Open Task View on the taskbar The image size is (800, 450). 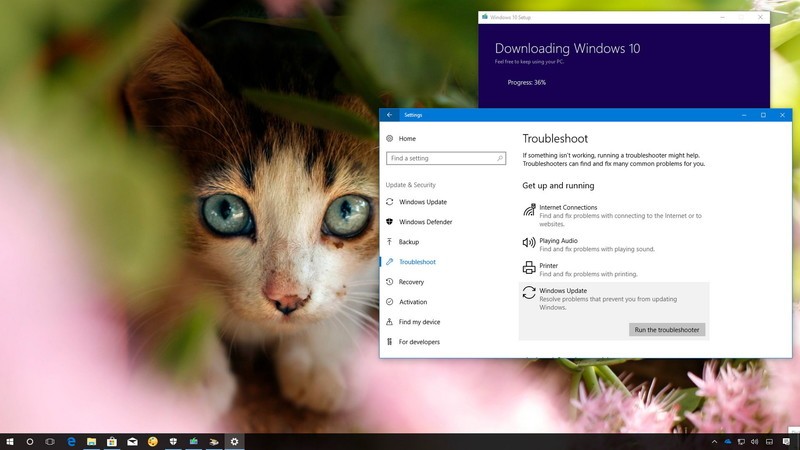tap(50, 442)
